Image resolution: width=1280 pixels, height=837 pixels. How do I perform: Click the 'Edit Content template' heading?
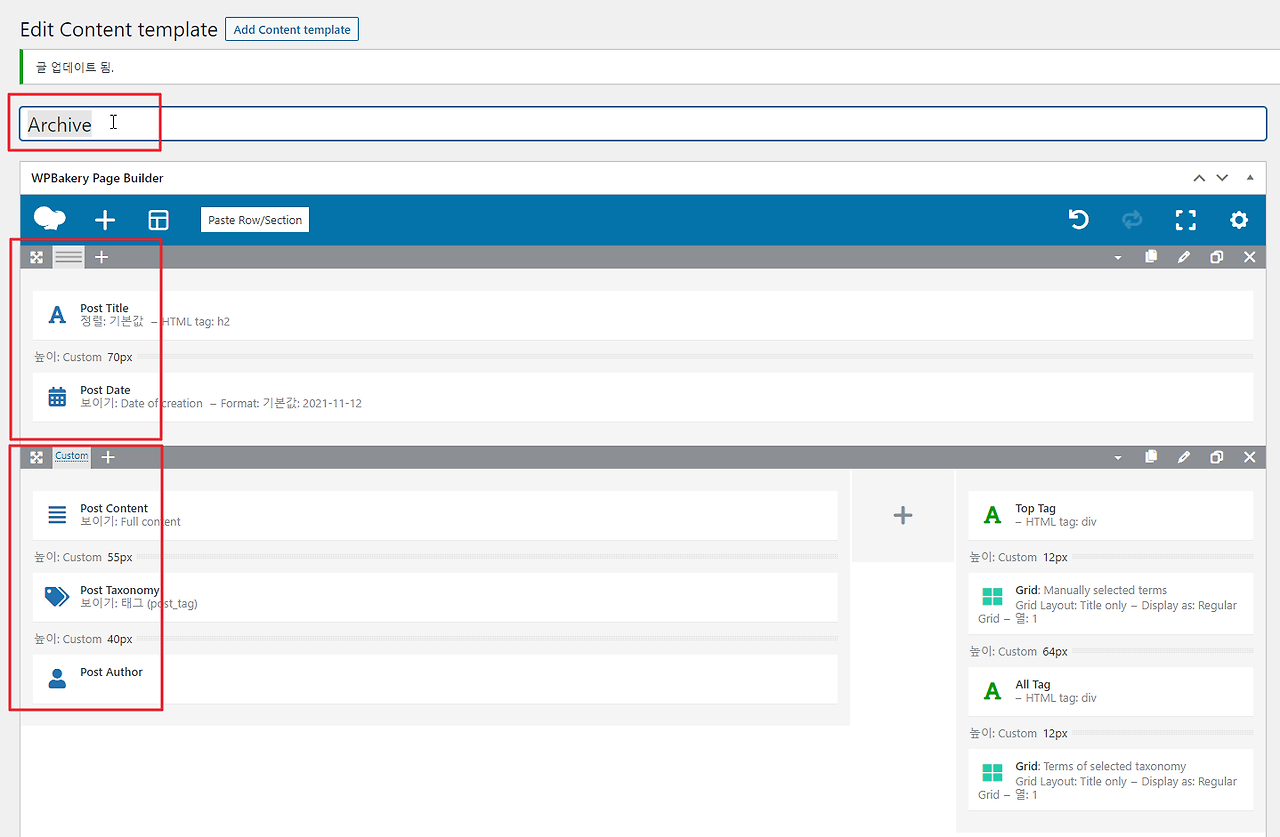119,30
